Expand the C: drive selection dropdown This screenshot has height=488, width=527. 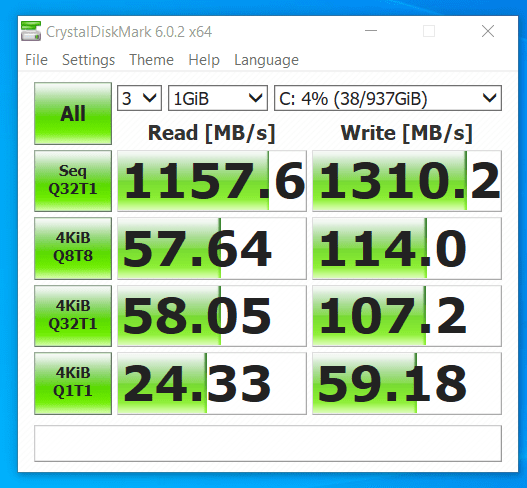pos(388,98)
